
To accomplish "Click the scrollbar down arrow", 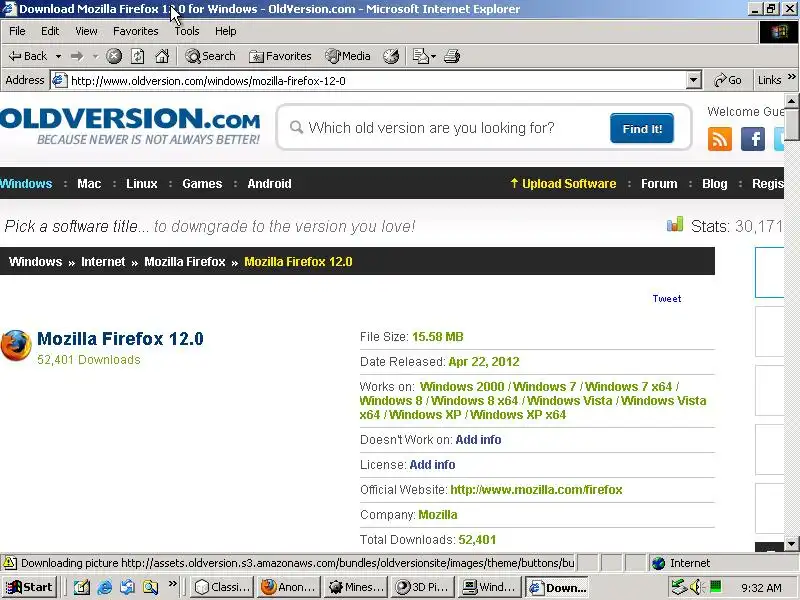I will 792,543.
